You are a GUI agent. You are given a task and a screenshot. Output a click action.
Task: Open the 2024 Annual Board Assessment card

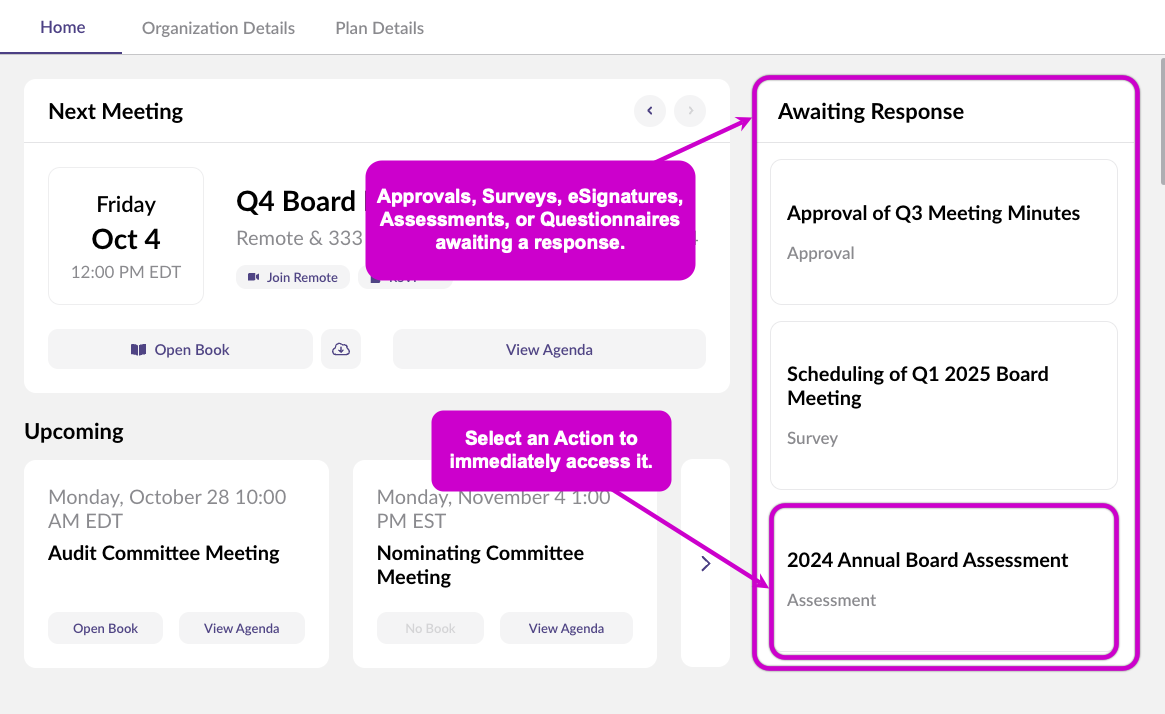[x=944, y=581]
